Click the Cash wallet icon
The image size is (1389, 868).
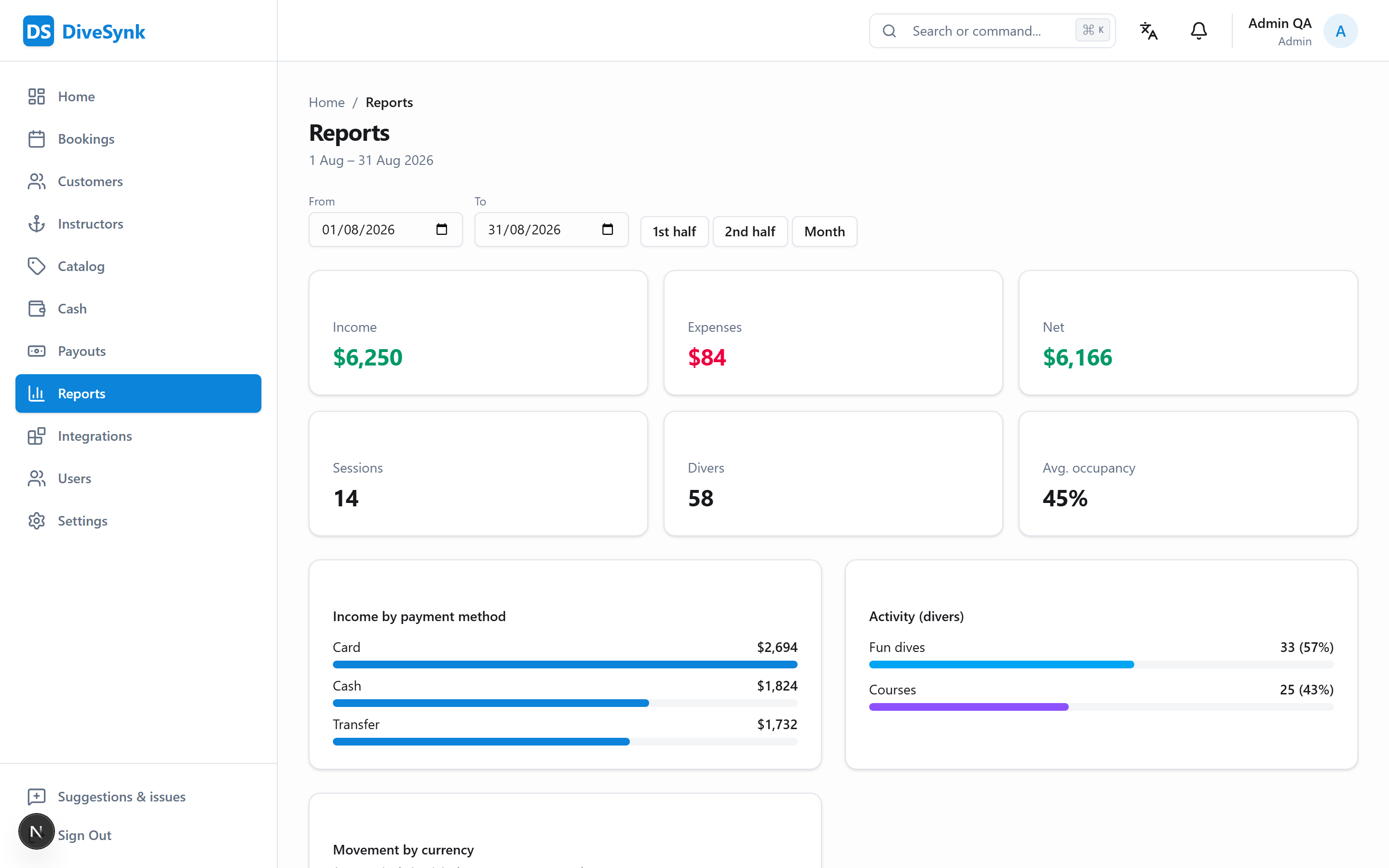[37, 309]
